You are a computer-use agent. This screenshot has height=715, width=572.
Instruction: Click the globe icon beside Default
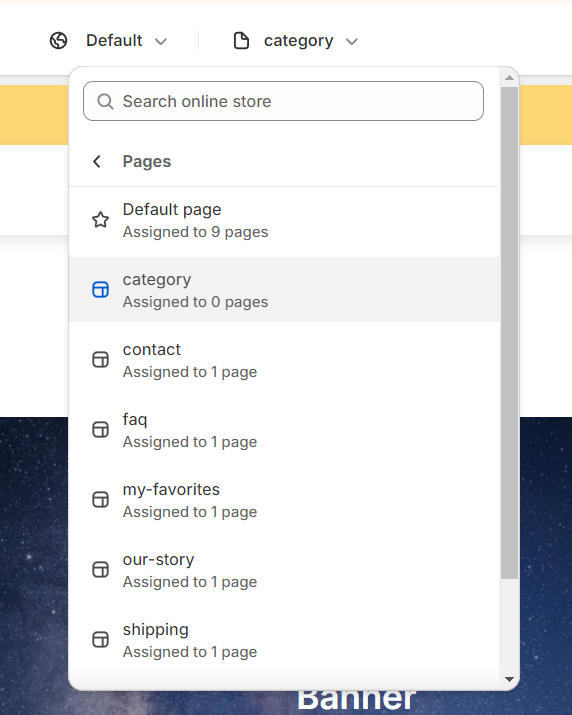click(58, 41)
